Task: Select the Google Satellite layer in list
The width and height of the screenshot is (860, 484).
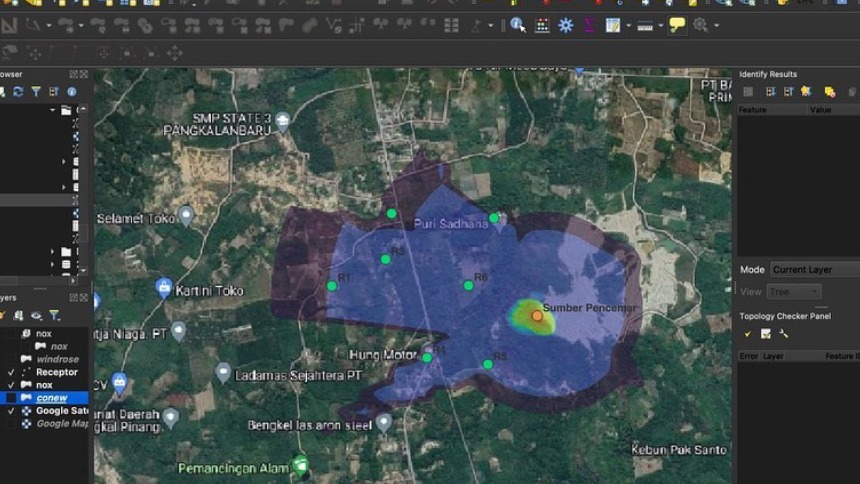Action: tap(60, 411)
